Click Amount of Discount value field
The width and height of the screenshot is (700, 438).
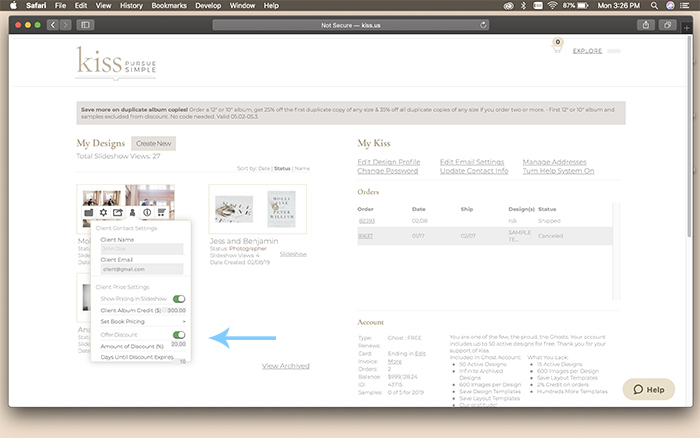[179, 344]
